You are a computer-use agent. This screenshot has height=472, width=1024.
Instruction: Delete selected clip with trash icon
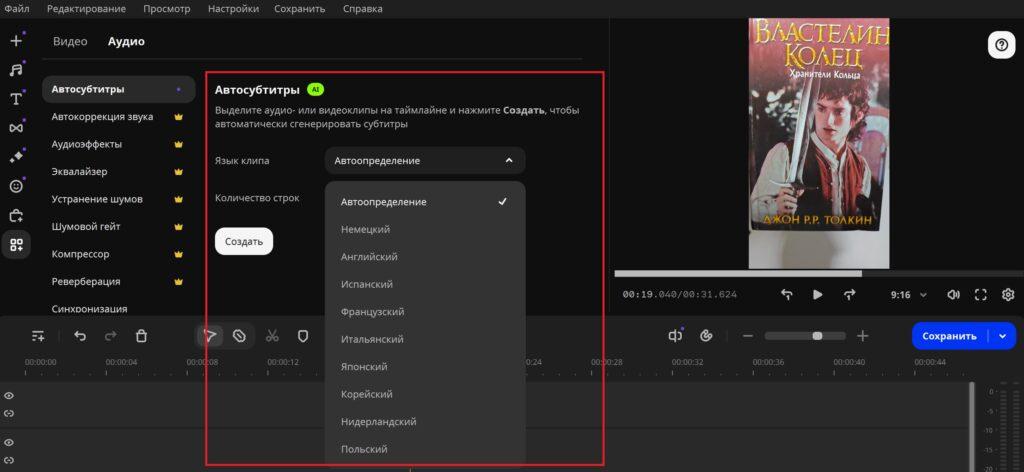(x=141, y=336)
